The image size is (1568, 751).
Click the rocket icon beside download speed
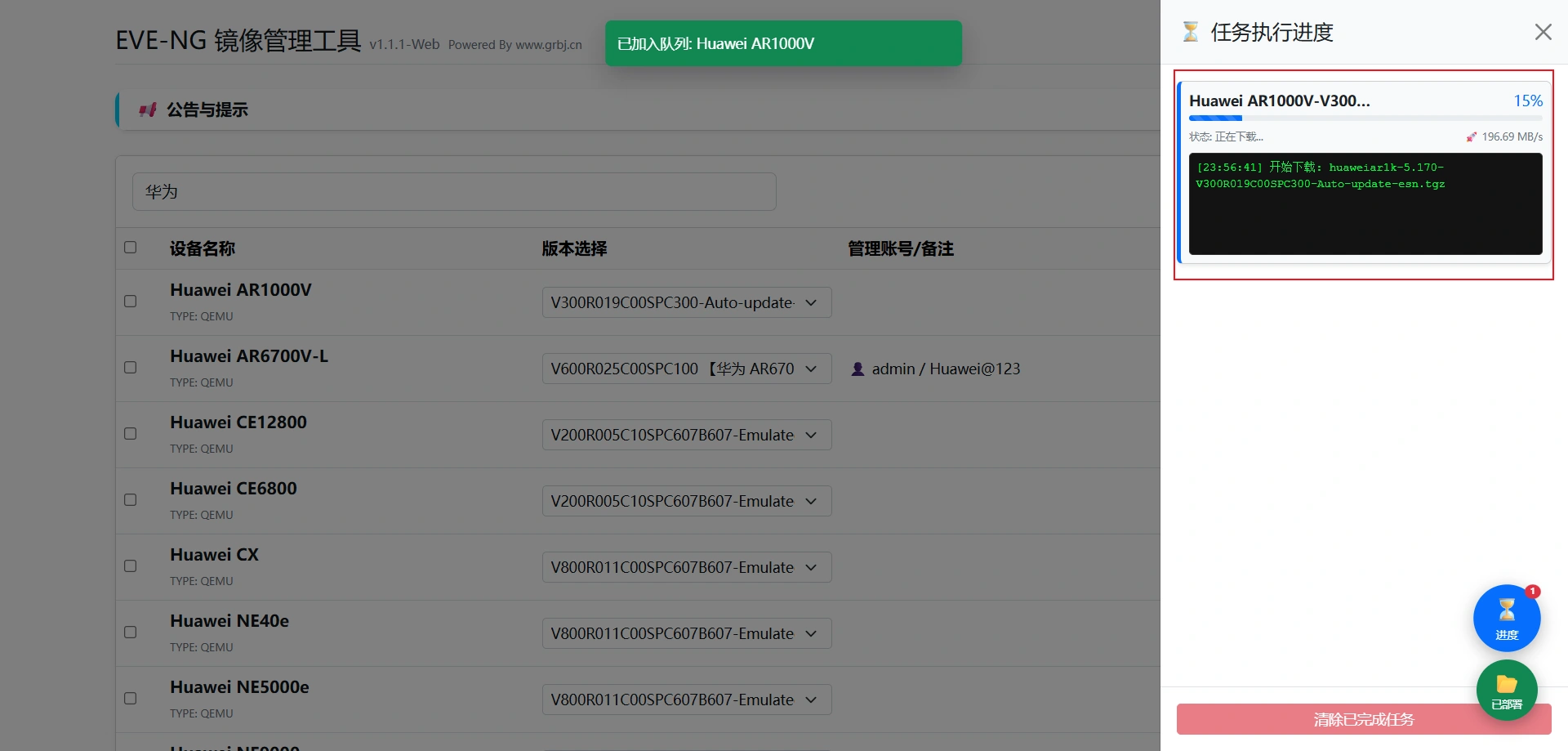pyautogui.click(x=1472, y=136)
